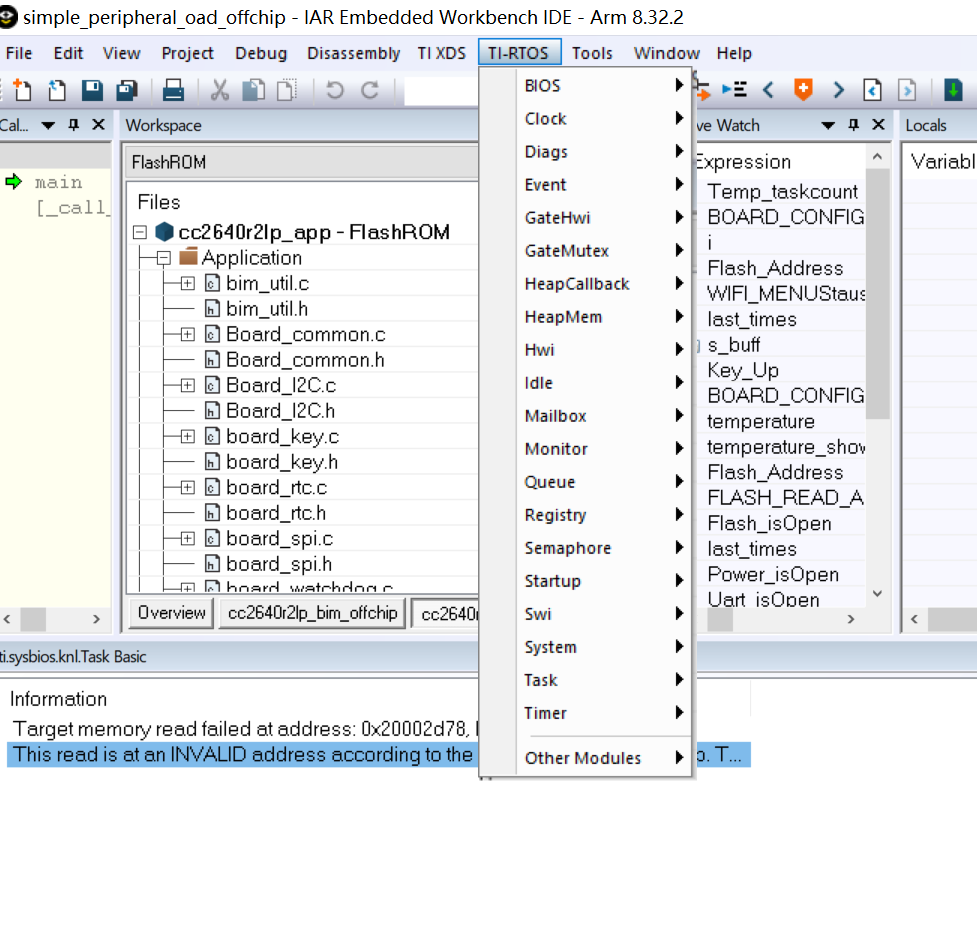Viewport: 977px width, 944px height.
Task: Click the Call Stack horizontal scroll right arrow
Action: point(96,619)
